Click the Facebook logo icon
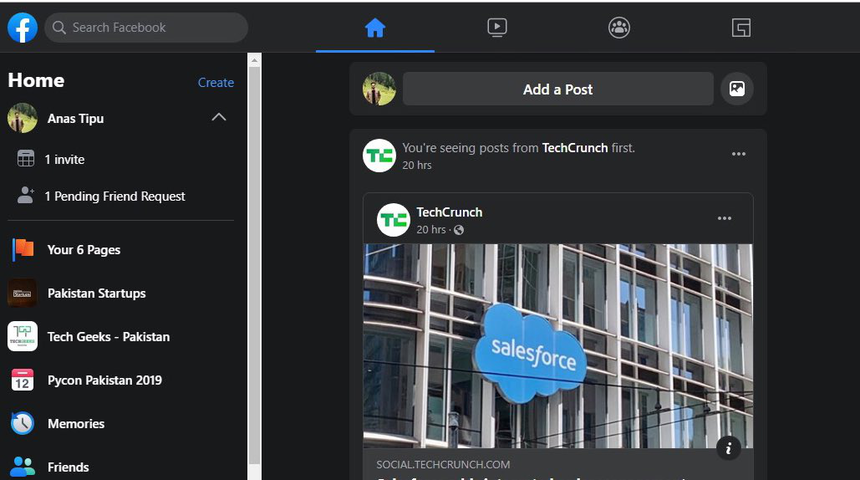 [x=22, y=27]
